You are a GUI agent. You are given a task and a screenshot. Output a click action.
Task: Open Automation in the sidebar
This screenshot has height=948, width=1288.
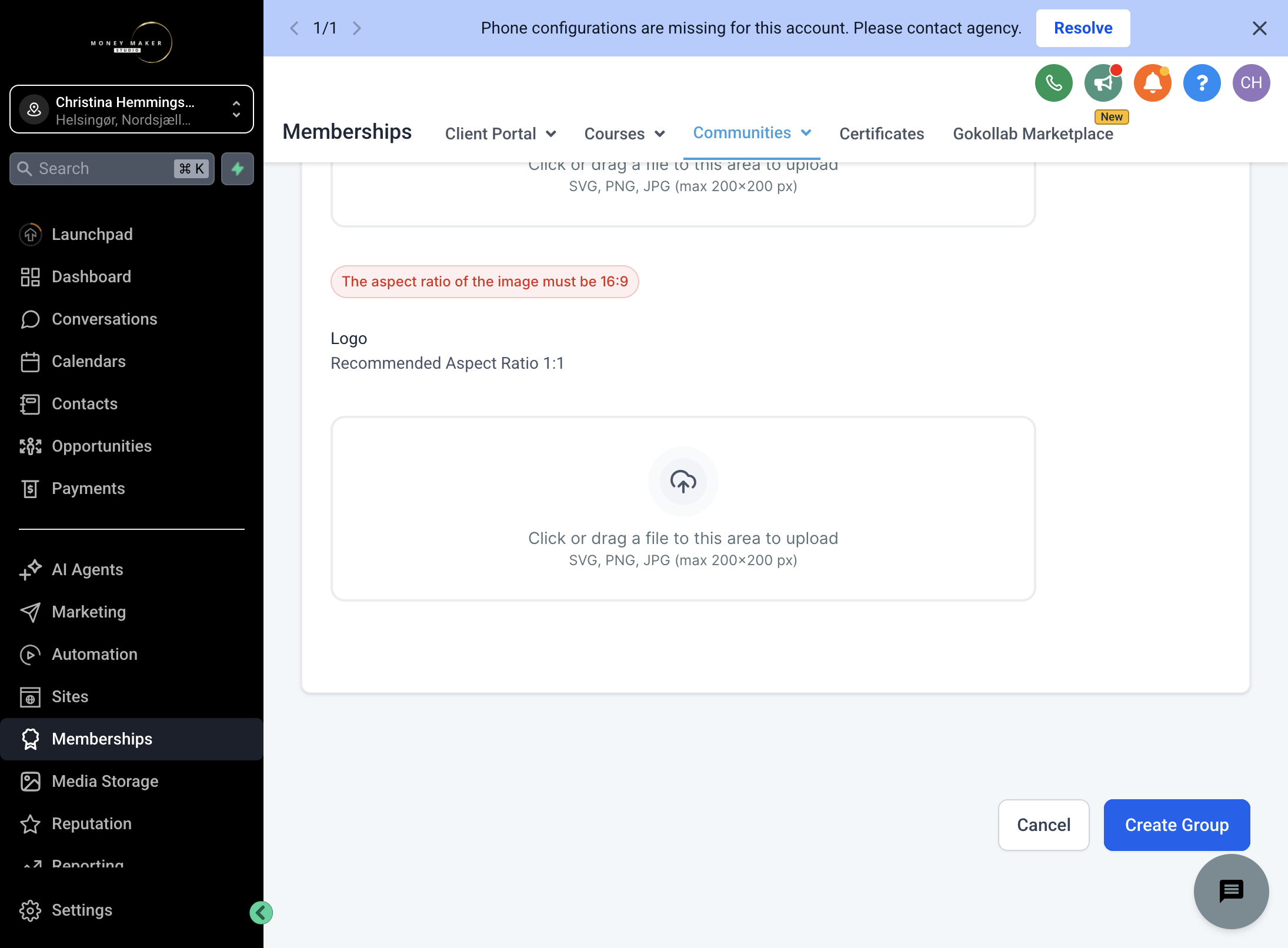(x=132, y=654)
